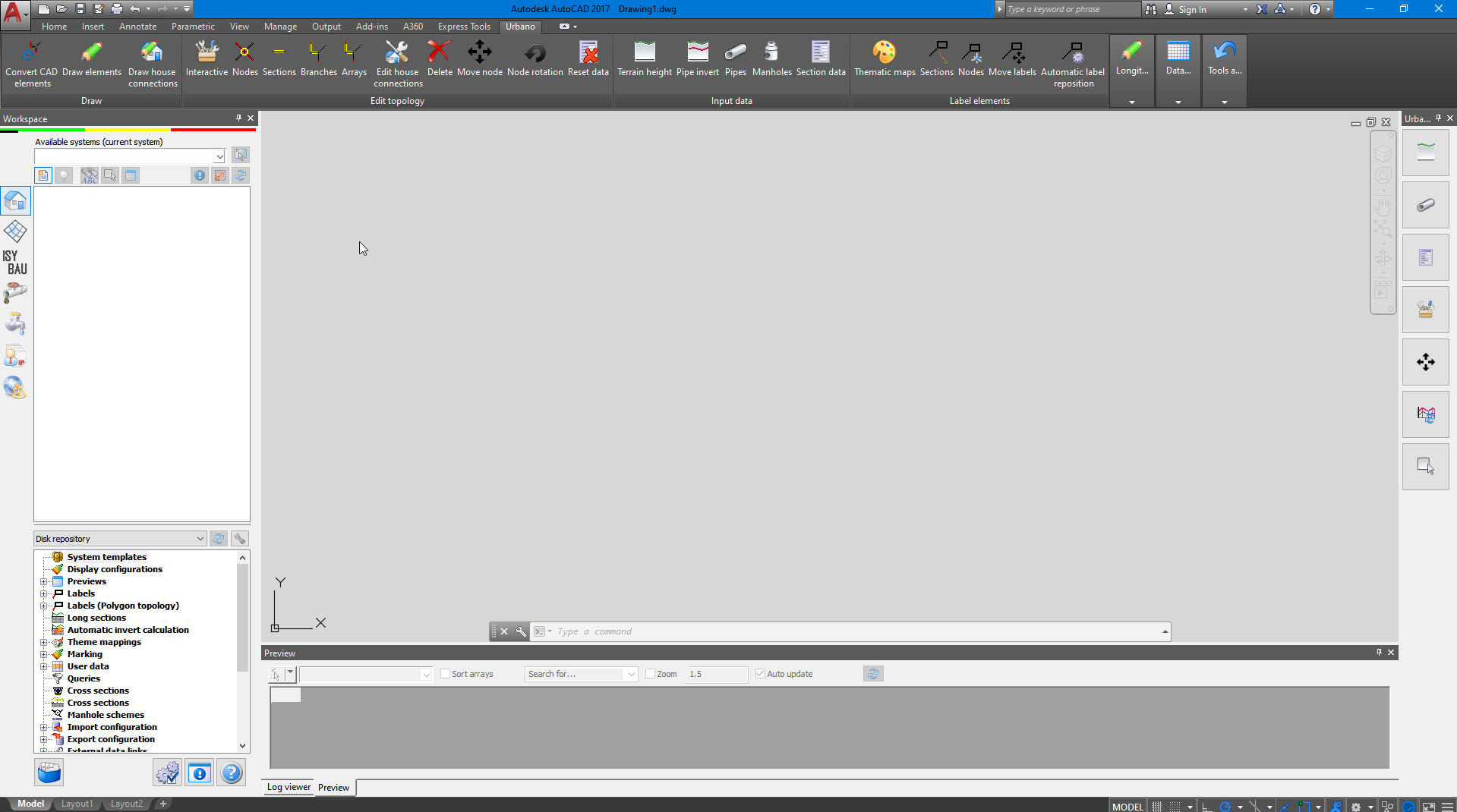Click Sign In button
Image resolution: width=1457 pixels, height=812 pixels.
tap(1191, 9)
